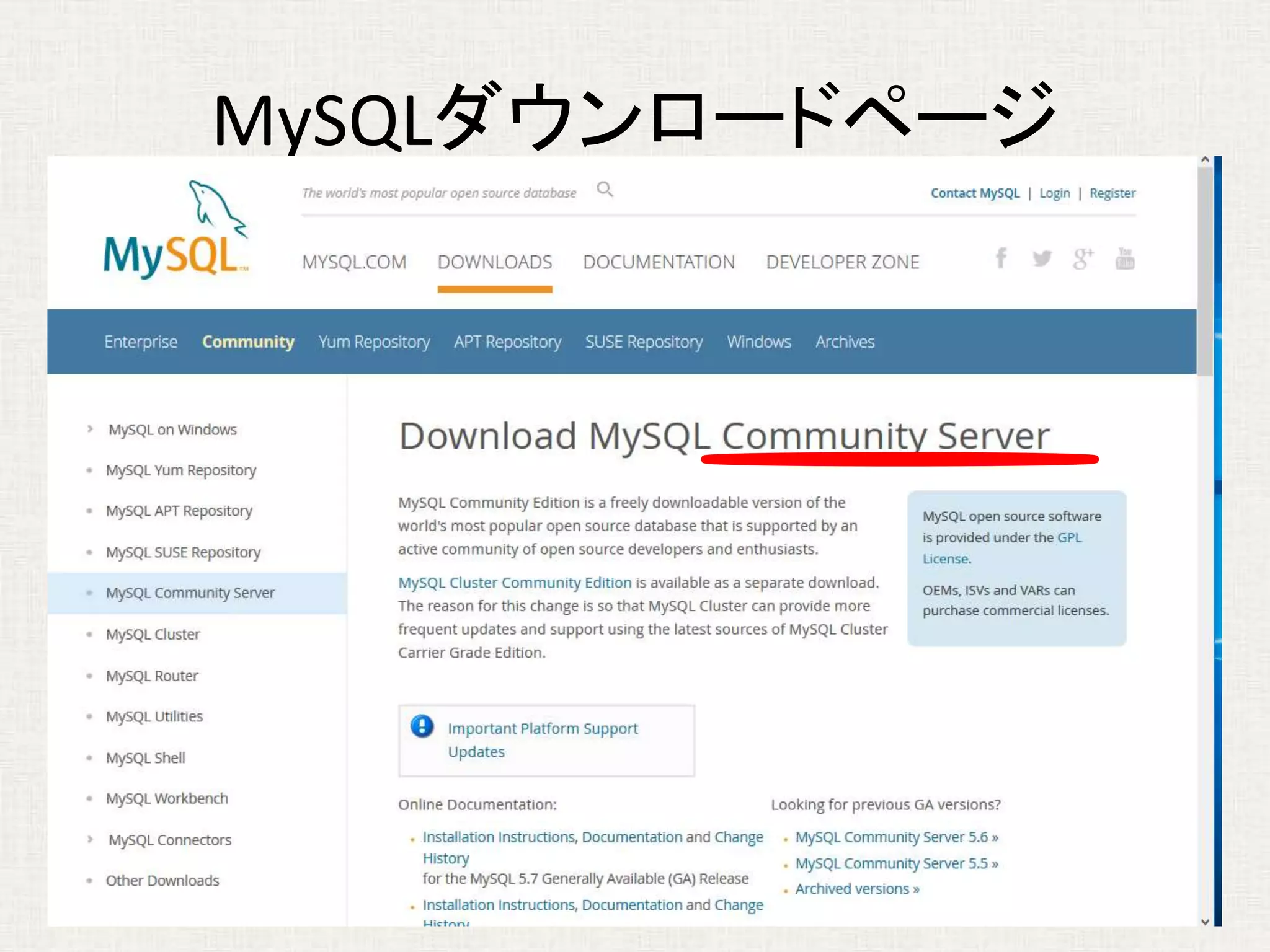
Task: Open Archived versions link
Action: 857,889
